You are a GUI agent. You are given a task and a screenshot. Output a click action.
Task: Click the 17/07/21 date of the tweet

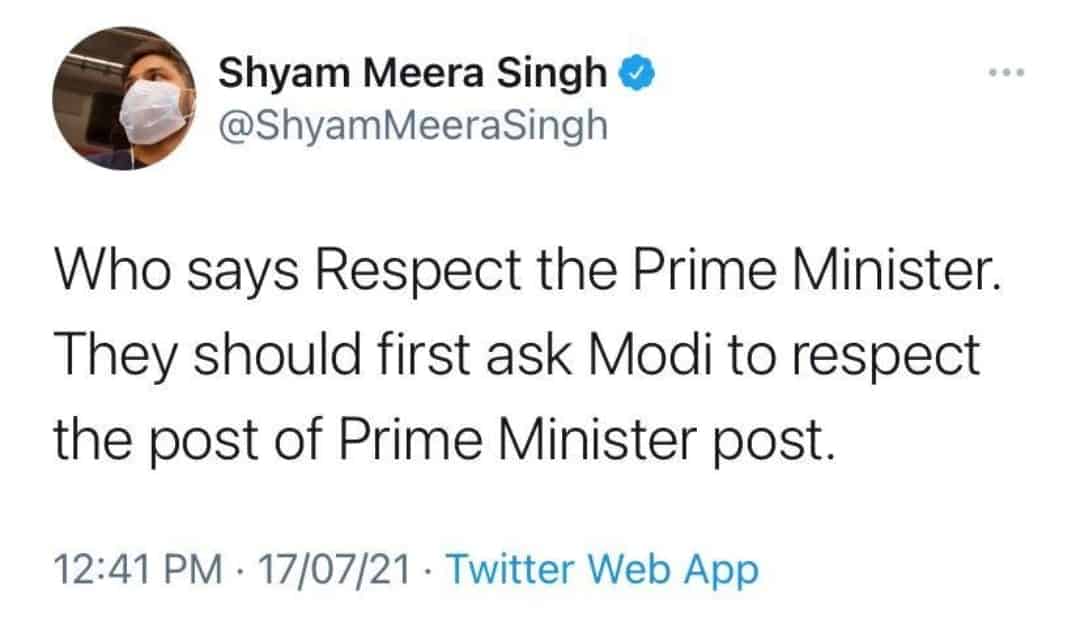[334, 569]
